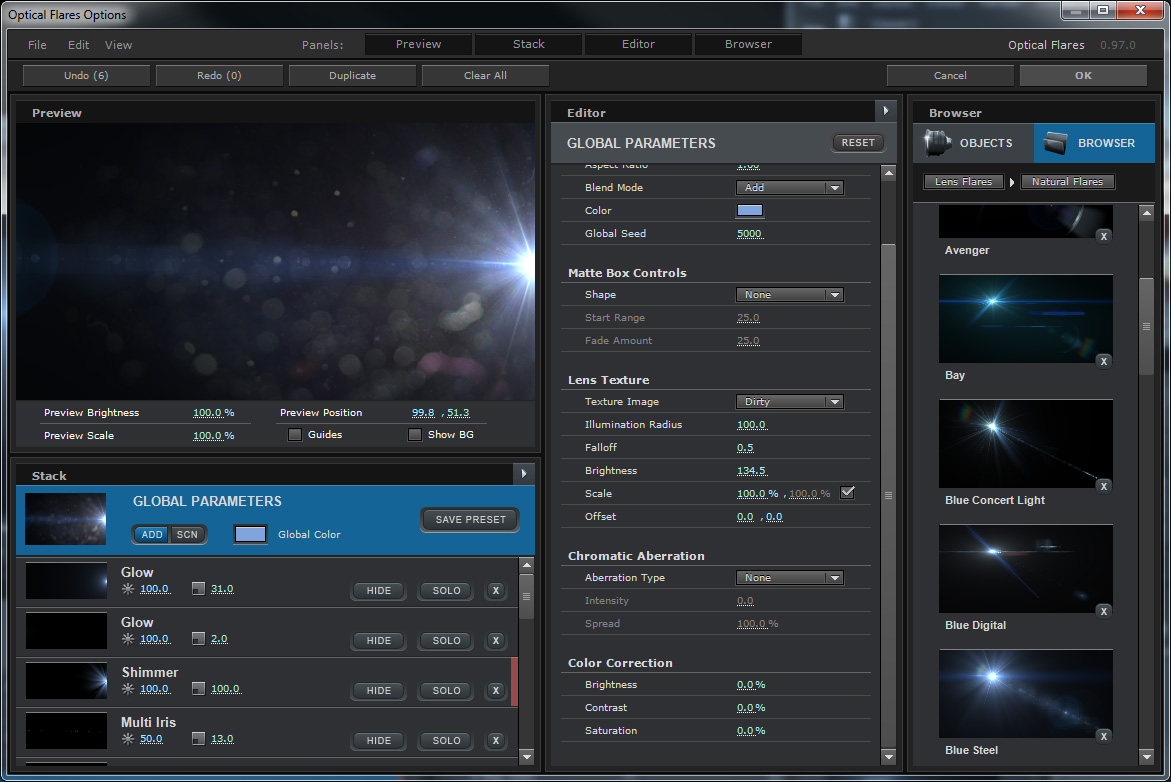Screen dimensions: 1171x782
Task: Click the brightness sun icon on the Shimmer layer
Action: [x=127, y=689]
